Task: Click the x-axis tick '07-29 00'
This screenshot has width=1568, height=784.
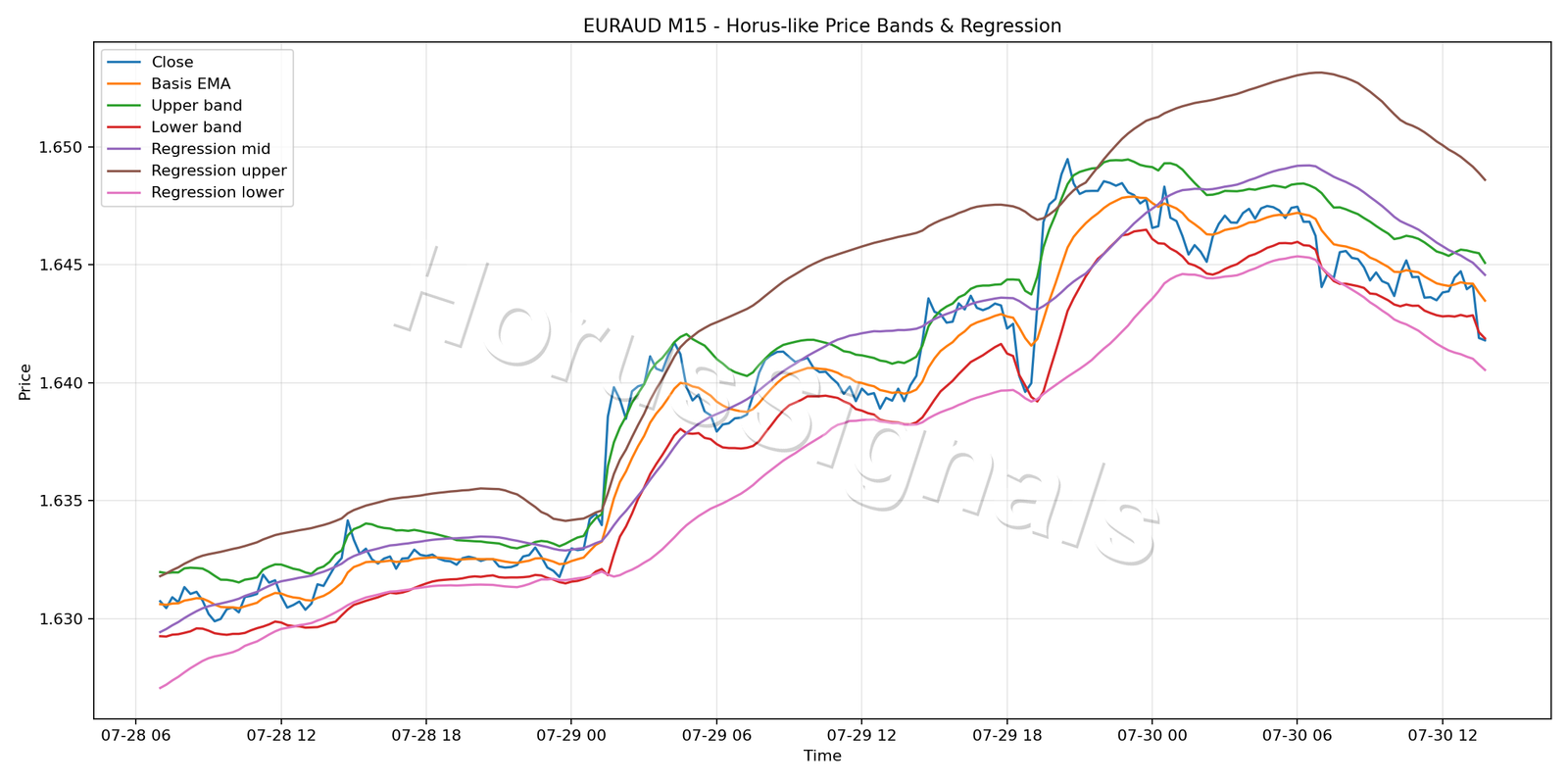Action: pos(571,735)
